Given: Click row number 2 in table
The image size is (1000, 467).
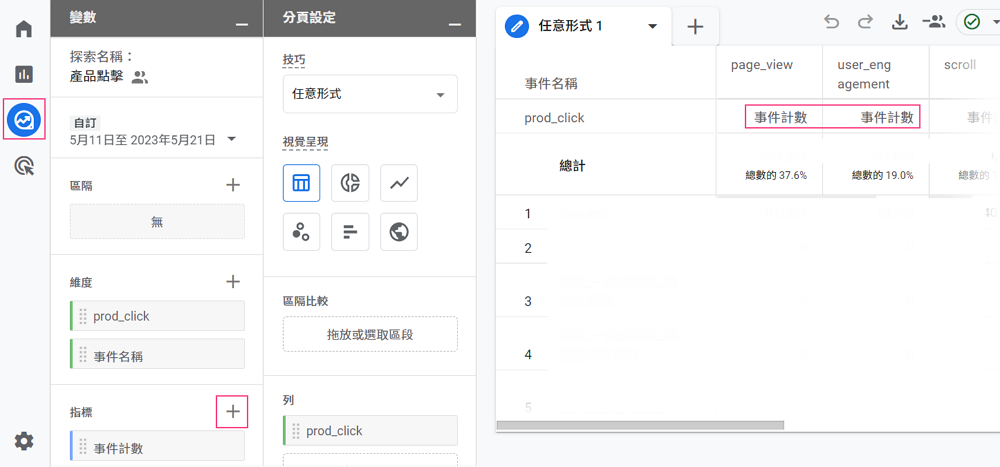Looking at the screenshot, I should 527,248.
